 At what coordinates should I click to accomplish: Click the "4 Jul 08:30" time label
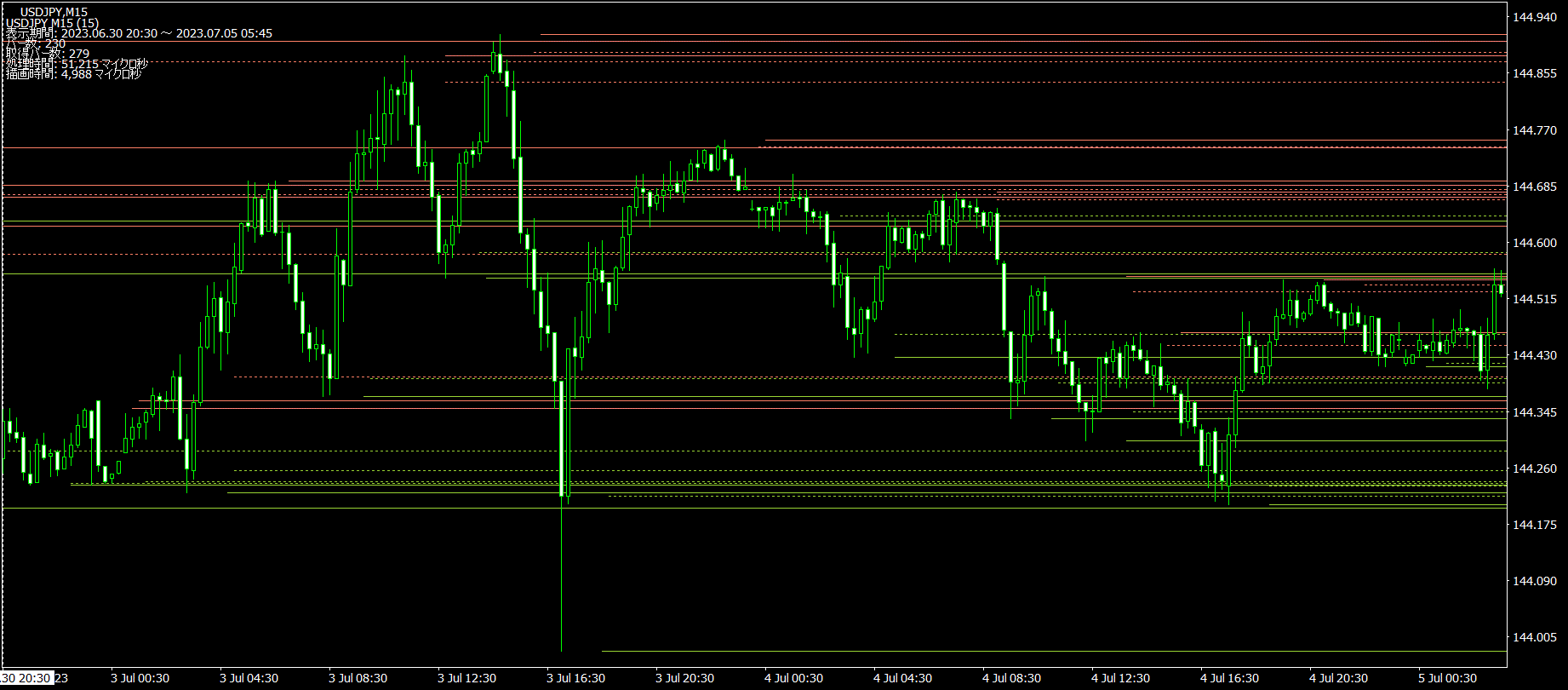click(1012, 679)
